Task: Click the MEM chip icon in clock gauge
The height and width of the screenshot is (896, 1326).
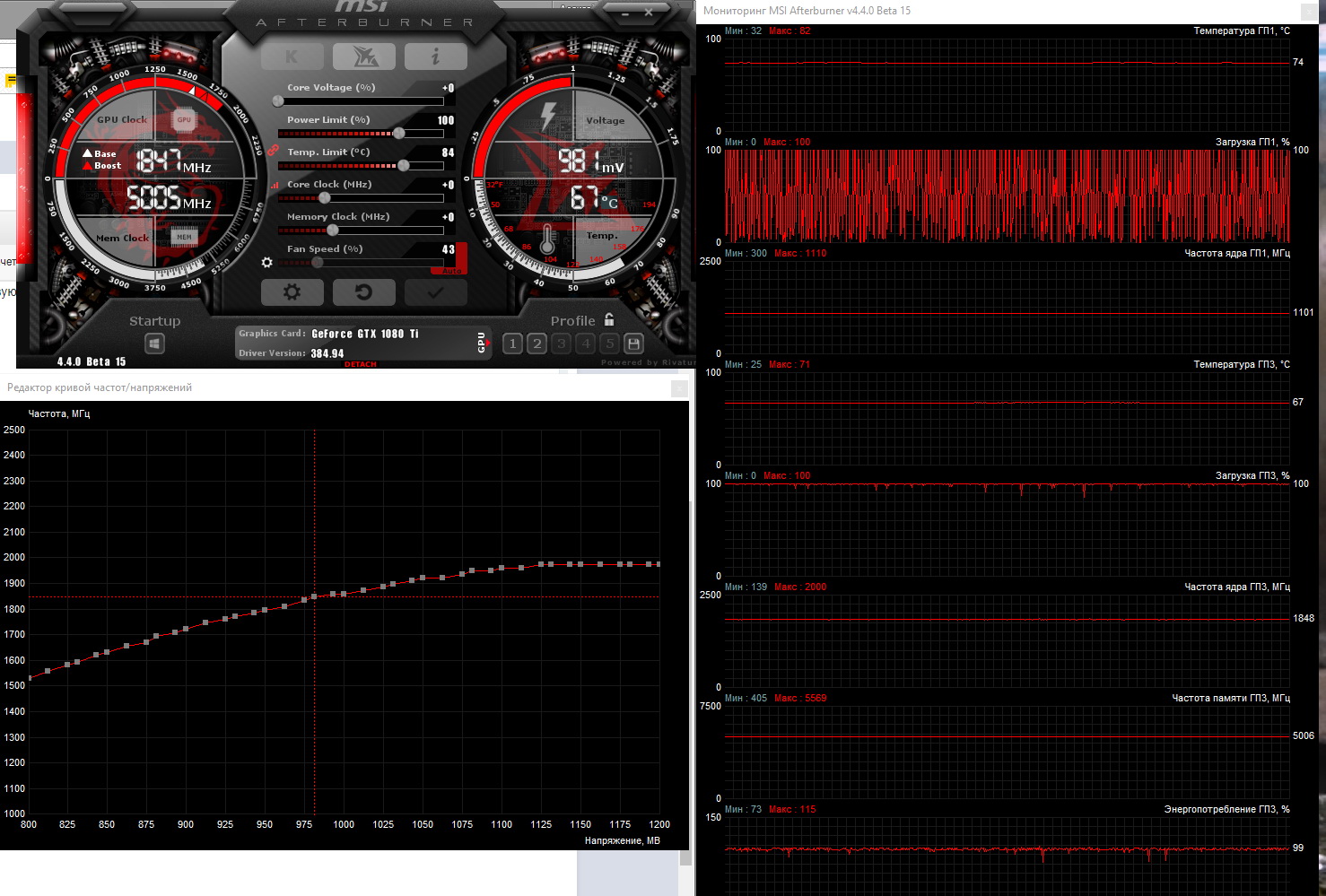Action: pos(184,237)
